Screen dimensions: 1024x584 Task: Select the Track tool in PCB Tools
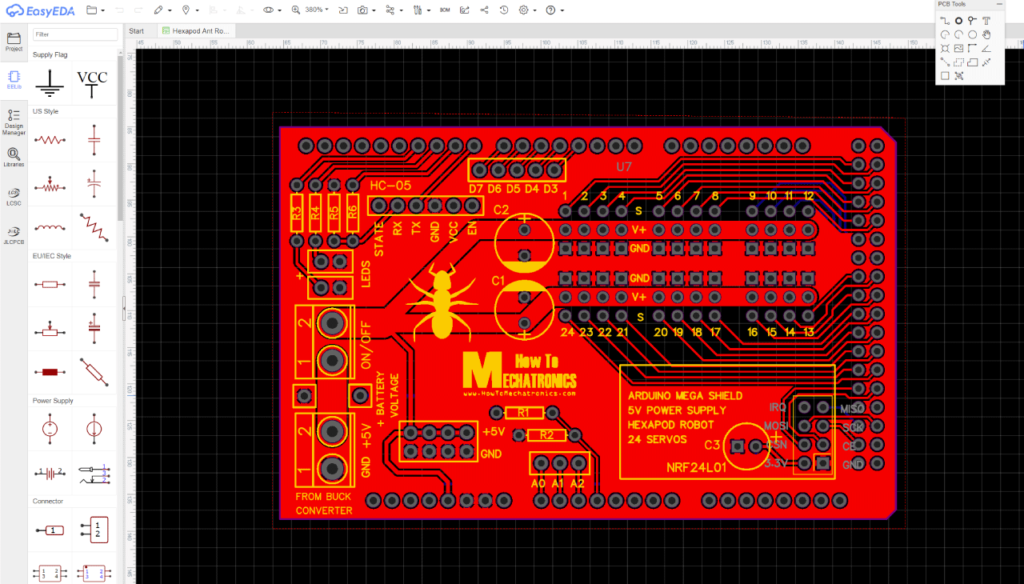944,20
